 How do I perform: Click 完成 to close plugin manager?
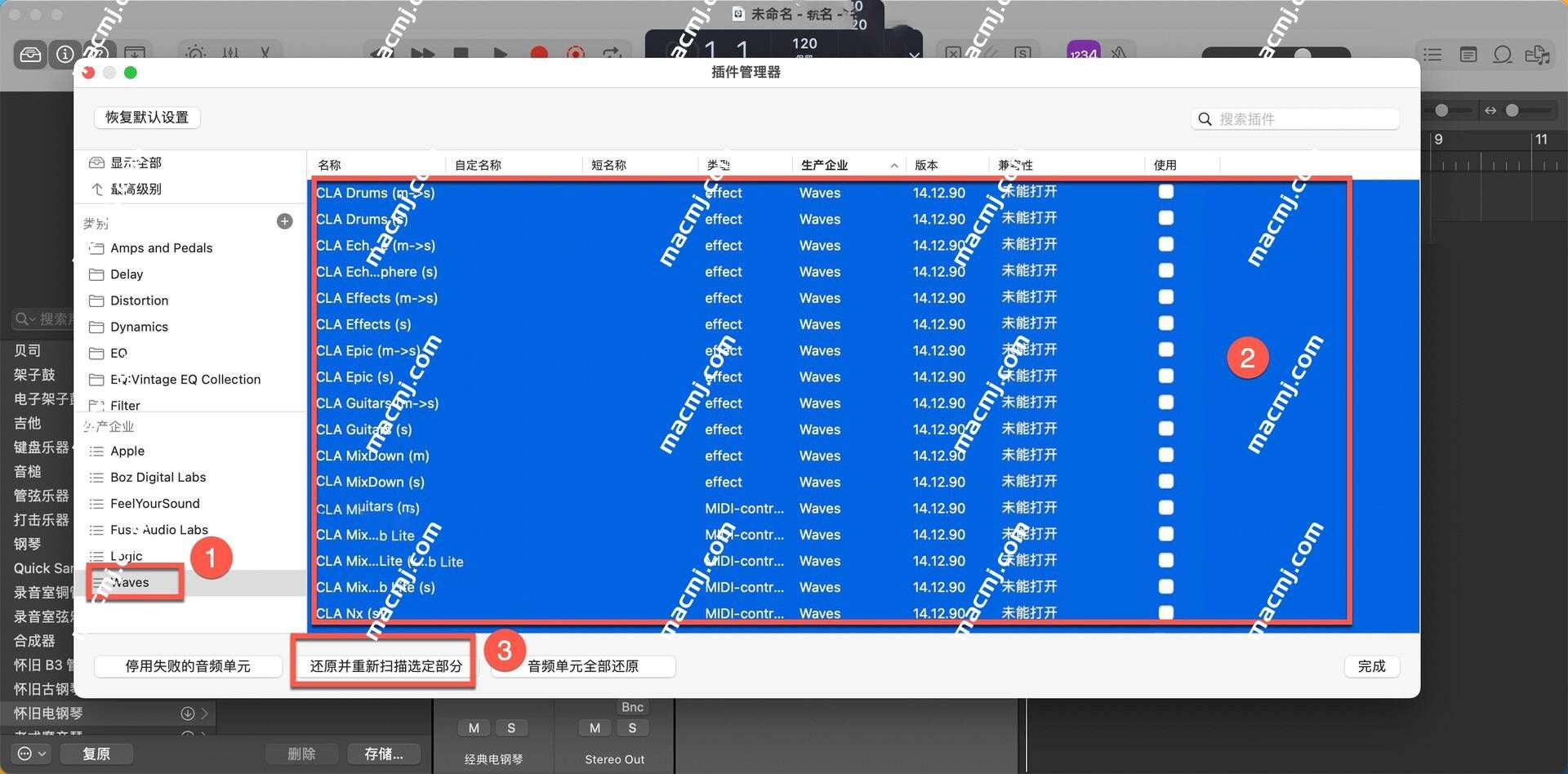(1372, 666)
